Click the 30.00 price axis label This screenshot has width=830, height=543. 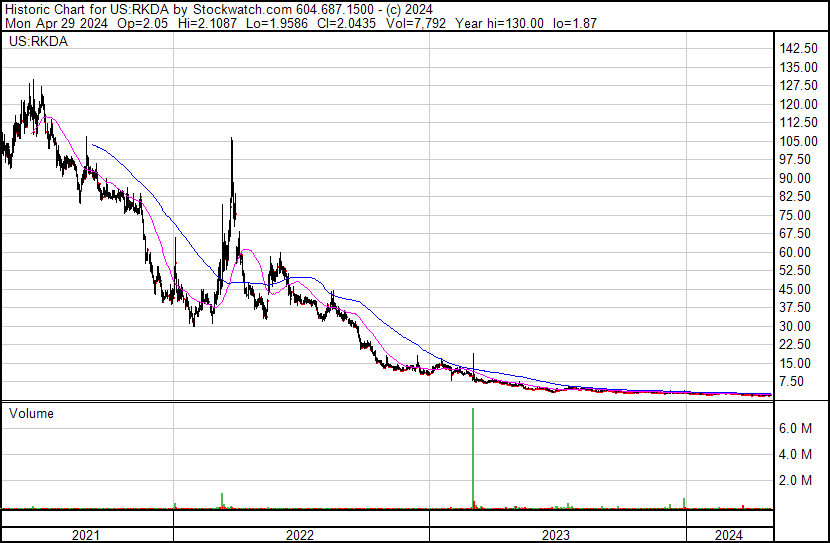point(799,326)
